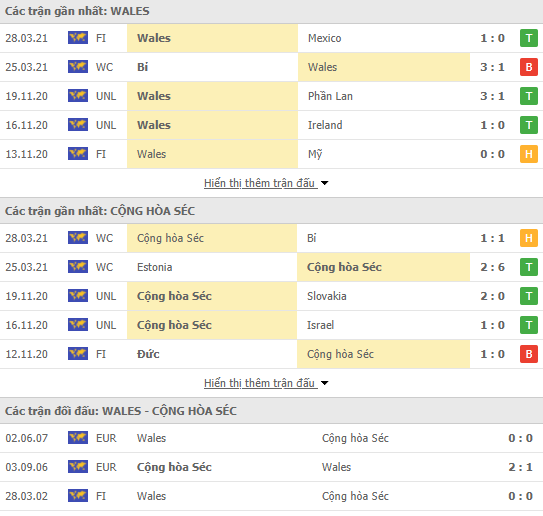Click the world flag icon beside 02.06.07 EUR match
The height and width of the screenshot is (516, 543).
point(78,438)
